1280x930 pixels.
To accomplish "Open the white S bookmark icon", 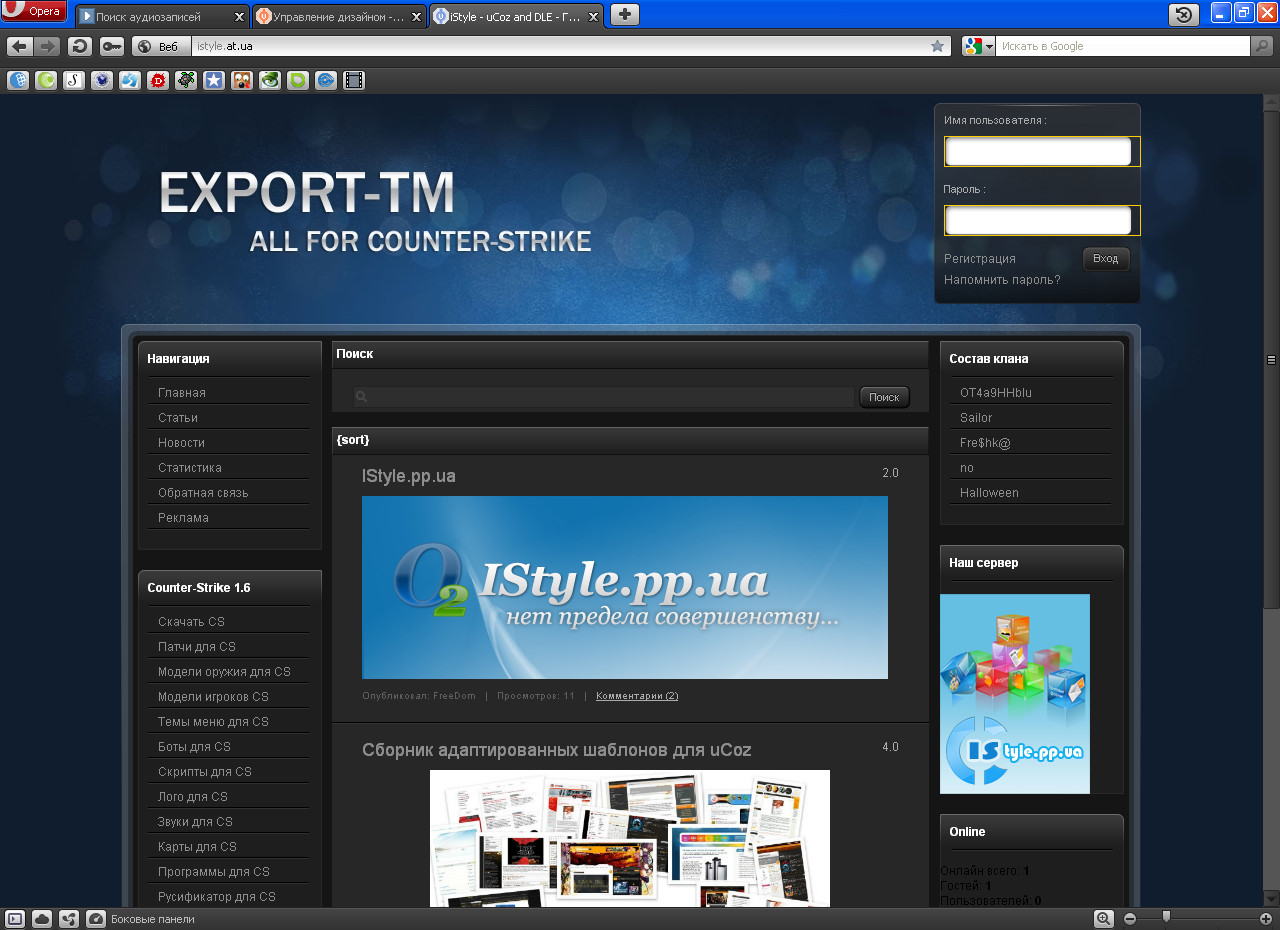I will tap(74, 81).
